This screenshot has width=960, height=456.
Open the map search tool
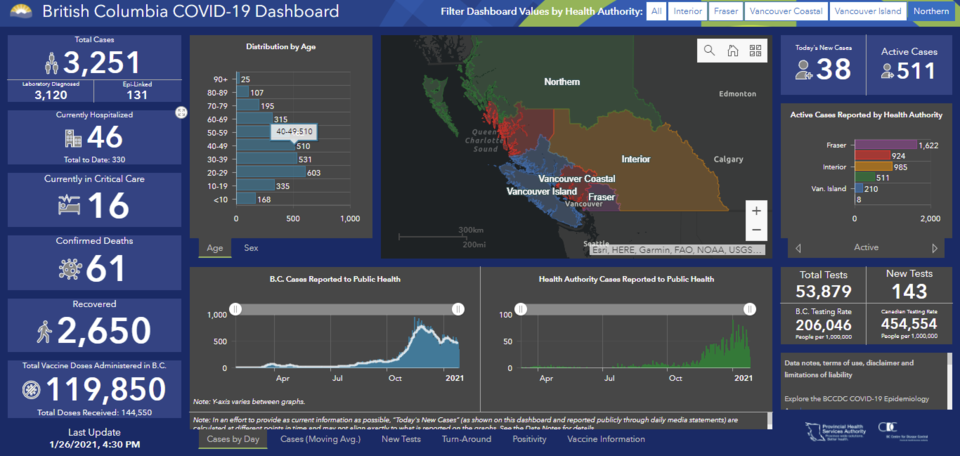710,51
